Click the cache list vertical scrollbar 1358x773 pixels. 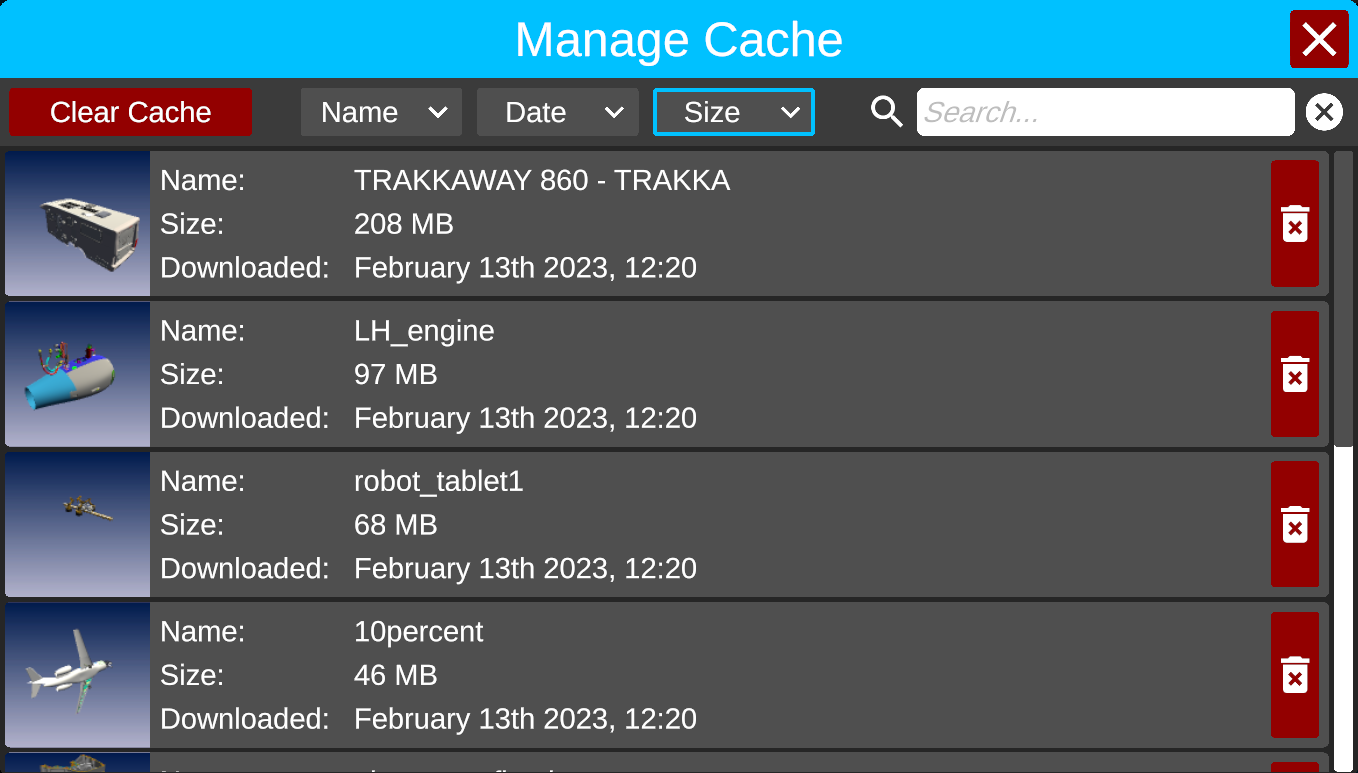pyautogui.click(x=1343, y=300)
